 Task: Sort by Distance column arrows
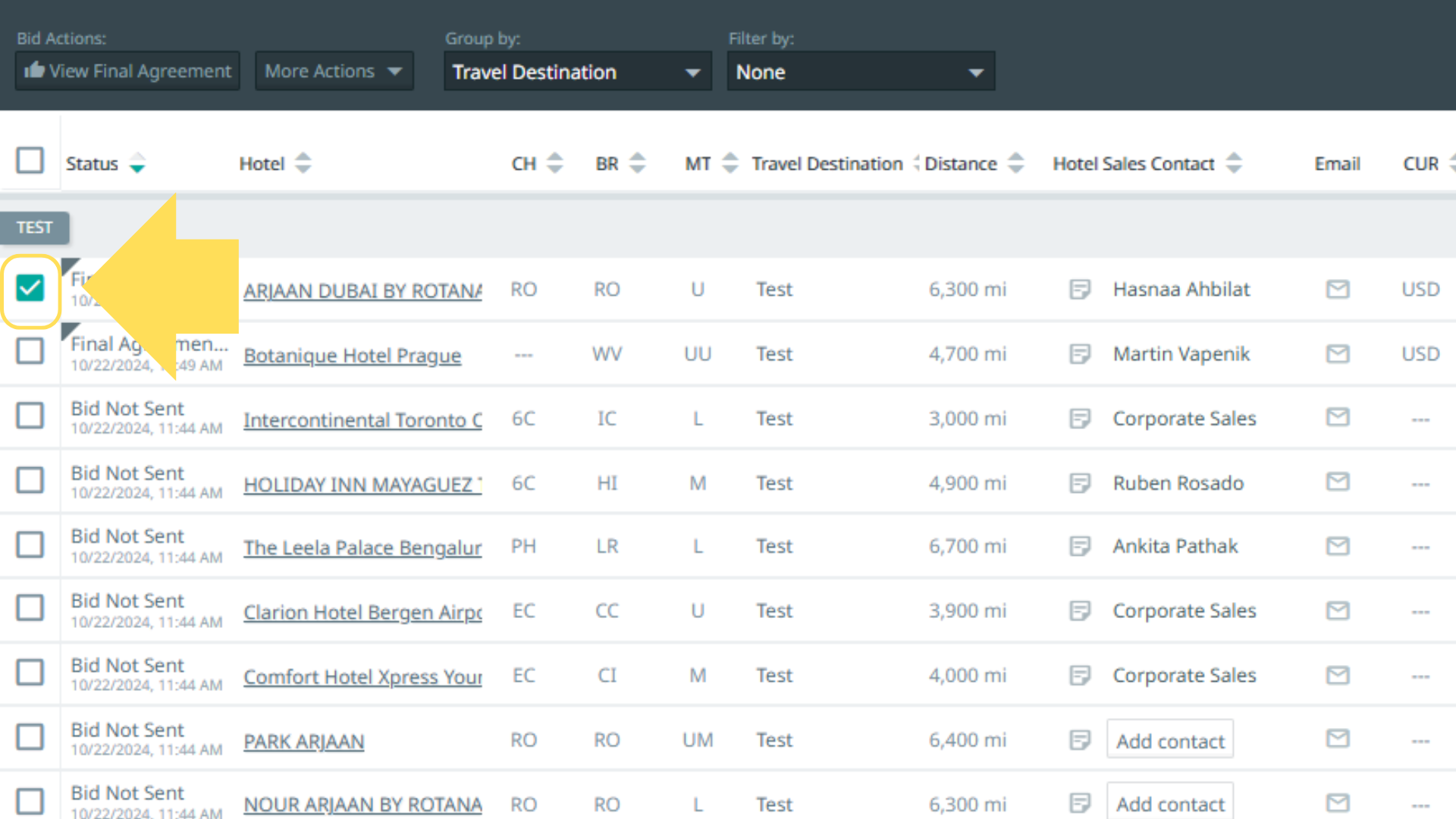(x=1015, y=163)
